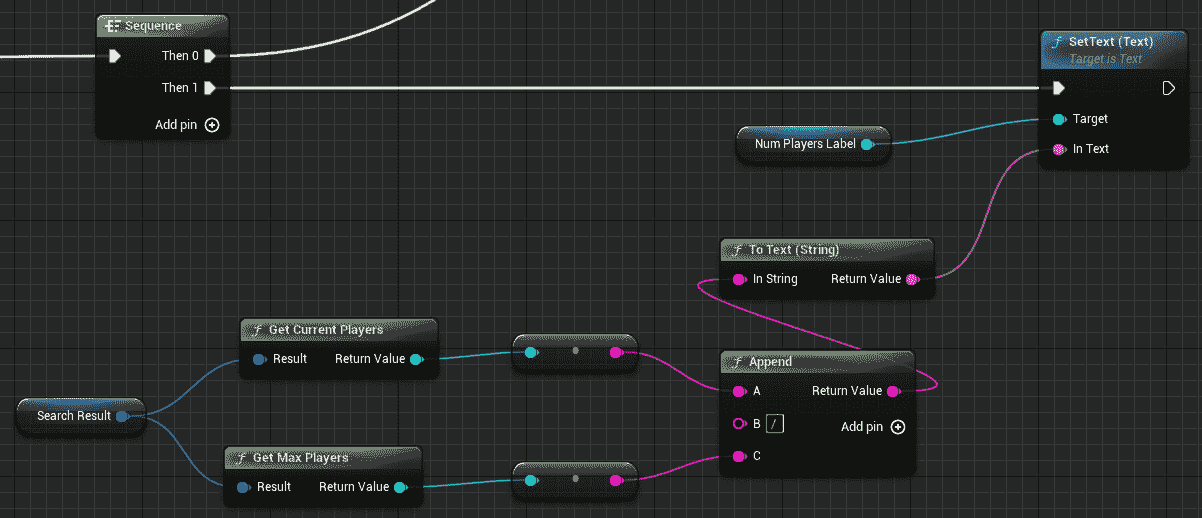Click the SetText output execution pin

1168,88
